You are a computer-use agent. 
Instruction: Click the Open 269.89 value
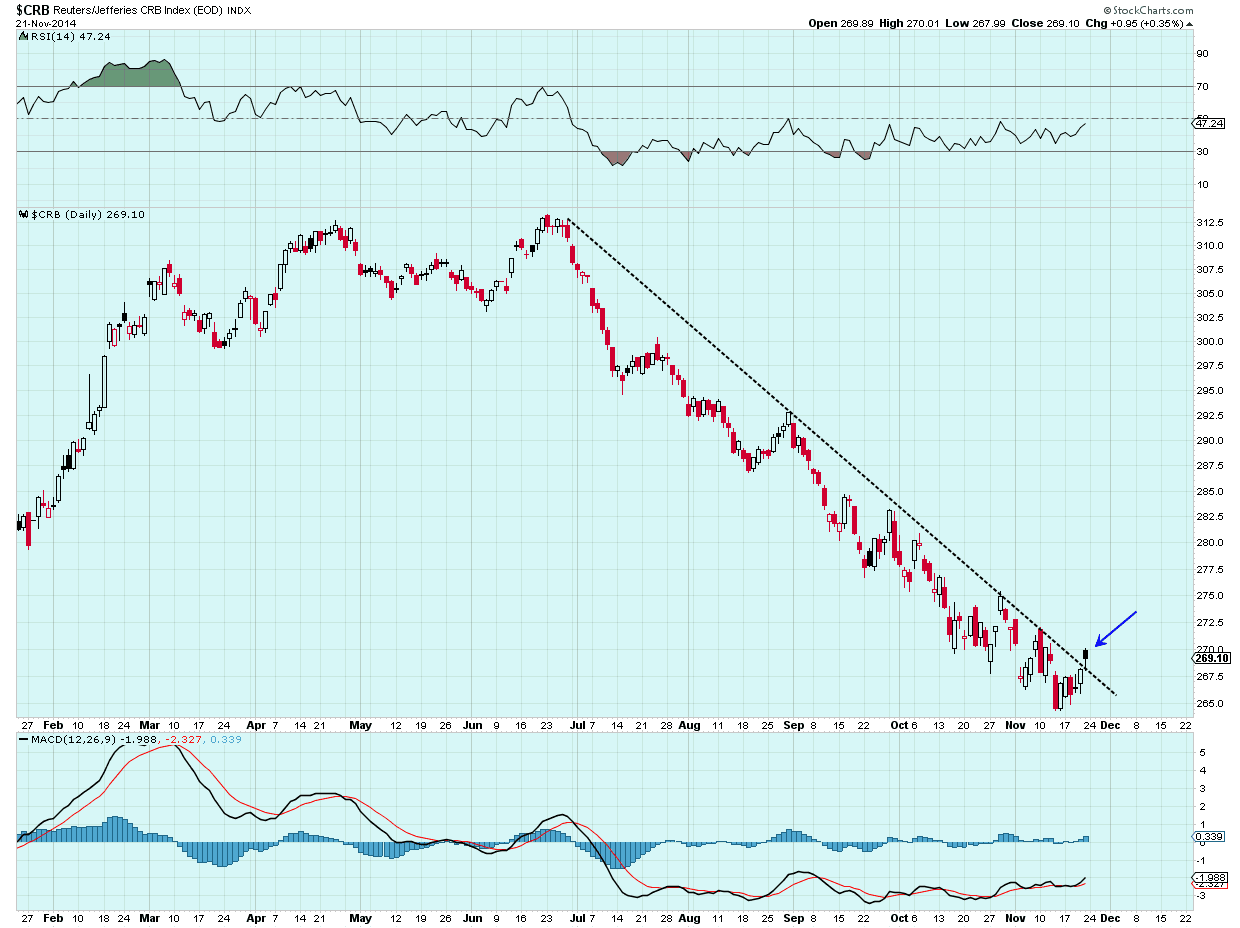point(841,23)
